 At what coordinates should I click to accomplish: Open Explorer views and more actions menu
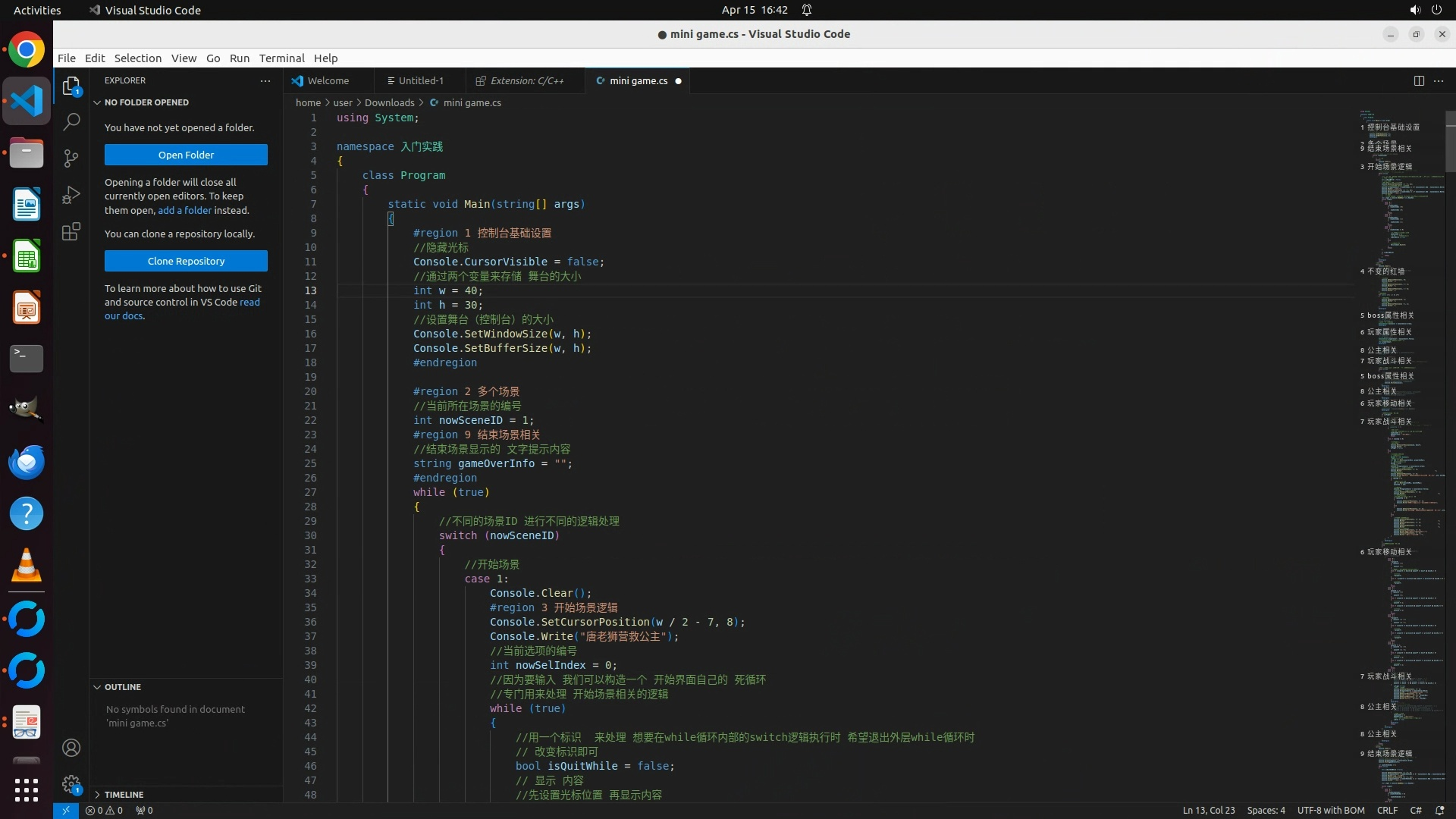point(265,80)
